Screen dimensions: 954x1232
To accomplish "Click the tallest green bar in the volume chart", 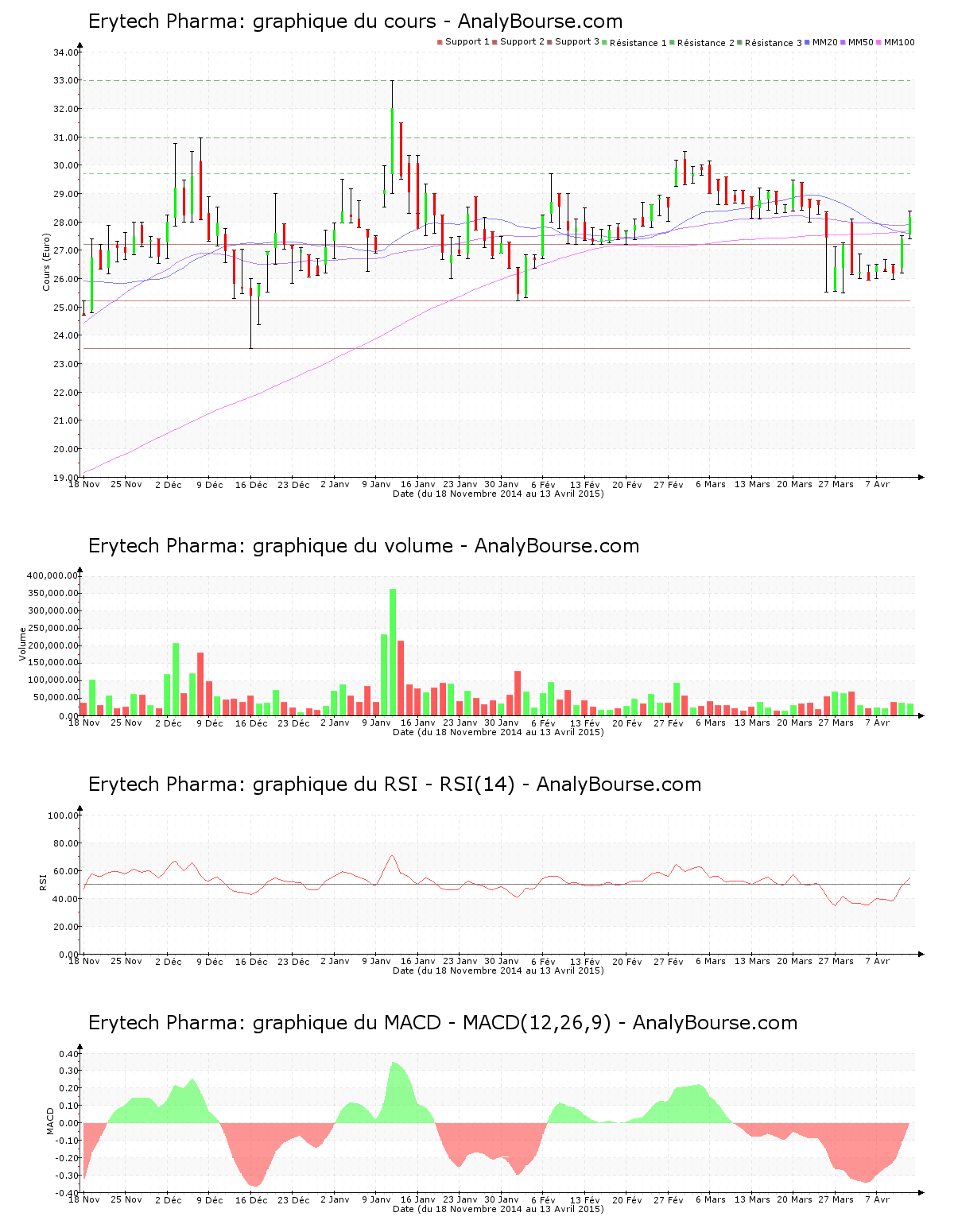I will click(x=393, y=652).
